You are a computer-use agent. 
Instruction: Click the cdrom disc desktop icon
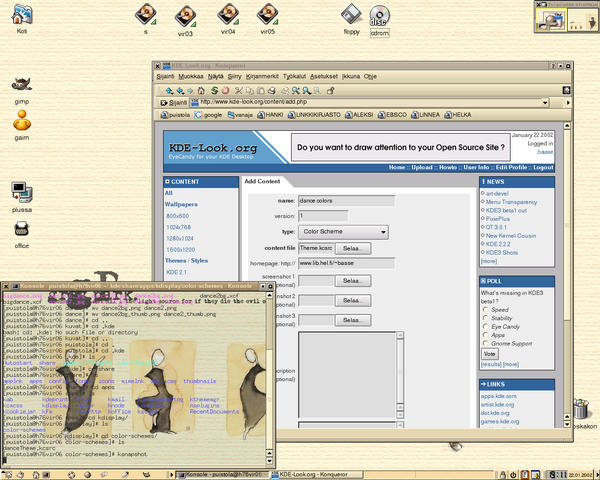click(379, 21)
